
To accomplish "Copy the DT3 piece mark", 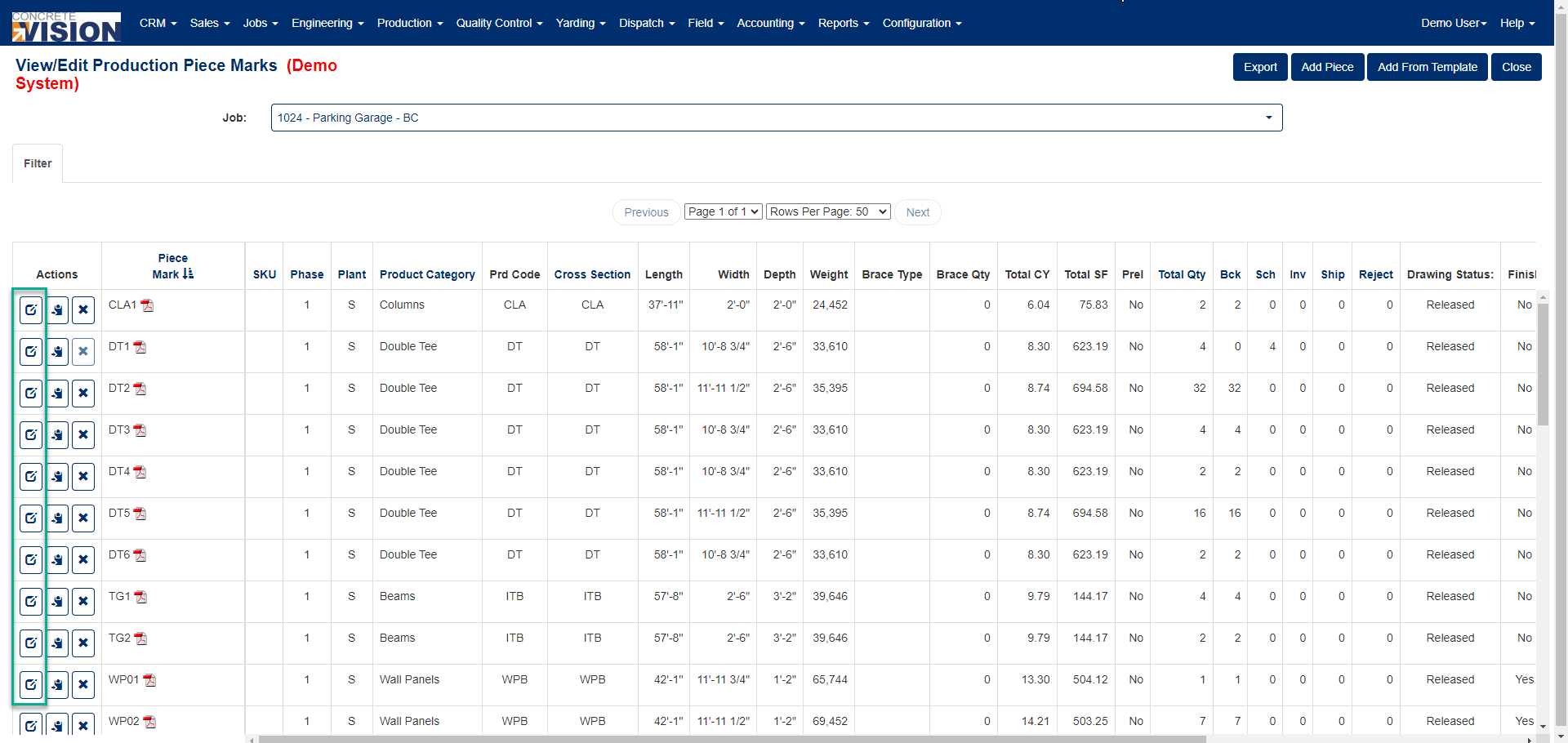I will [57, 435].
